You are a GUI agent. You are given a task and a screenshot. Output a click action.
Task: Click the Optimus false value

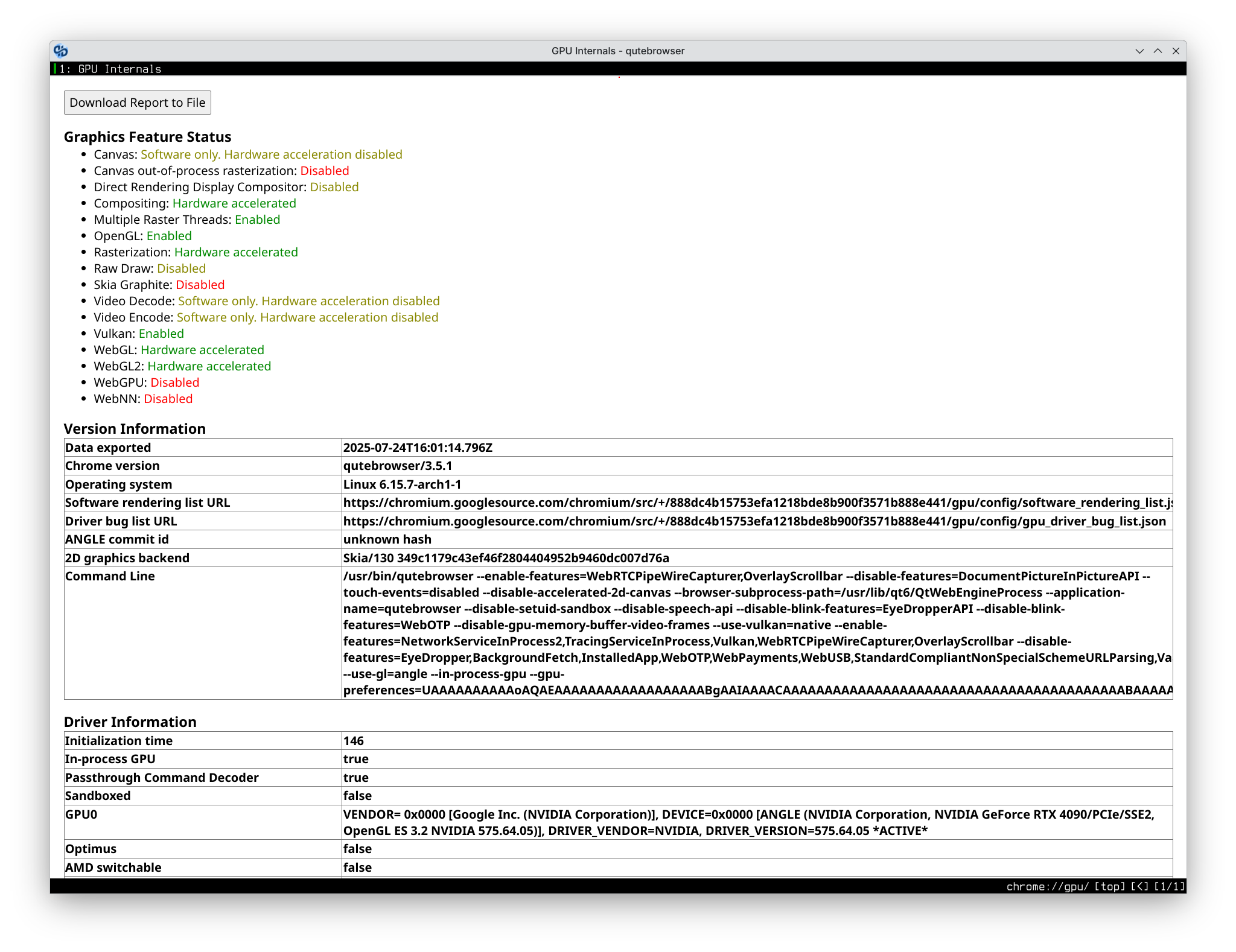tap(357, 849)
